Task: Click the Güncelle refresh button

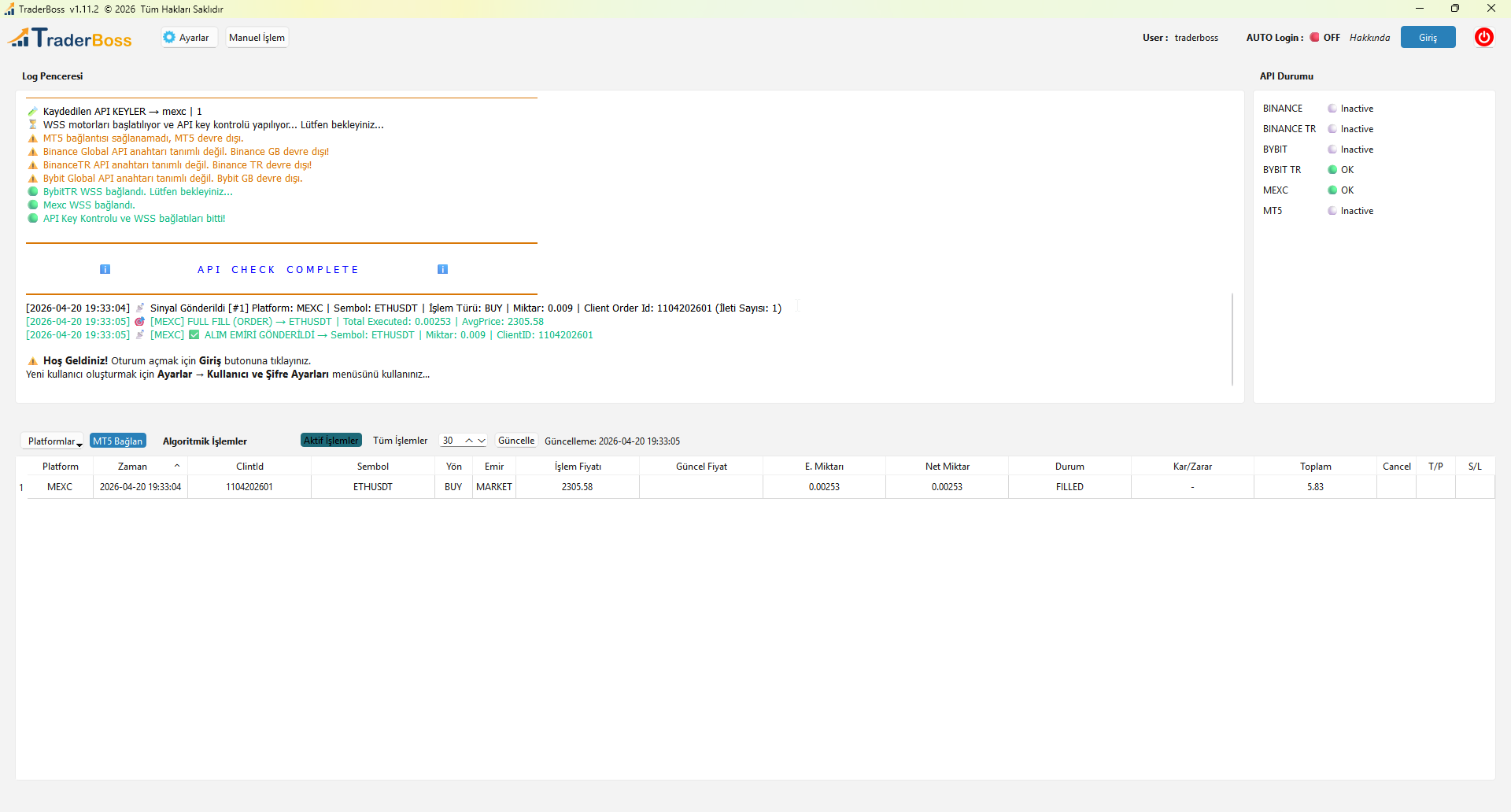Action: (x=516, y=441)
